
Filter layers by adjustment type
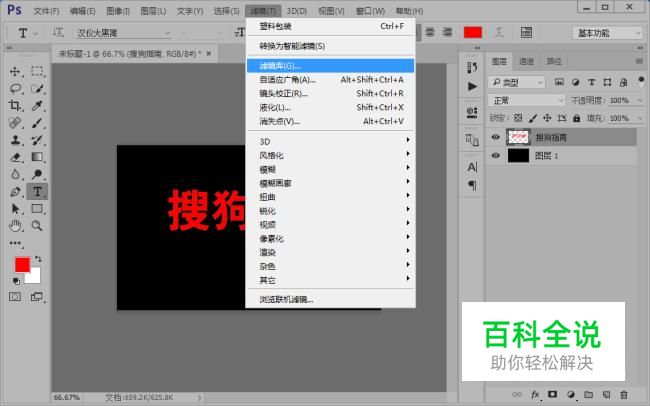575,82
